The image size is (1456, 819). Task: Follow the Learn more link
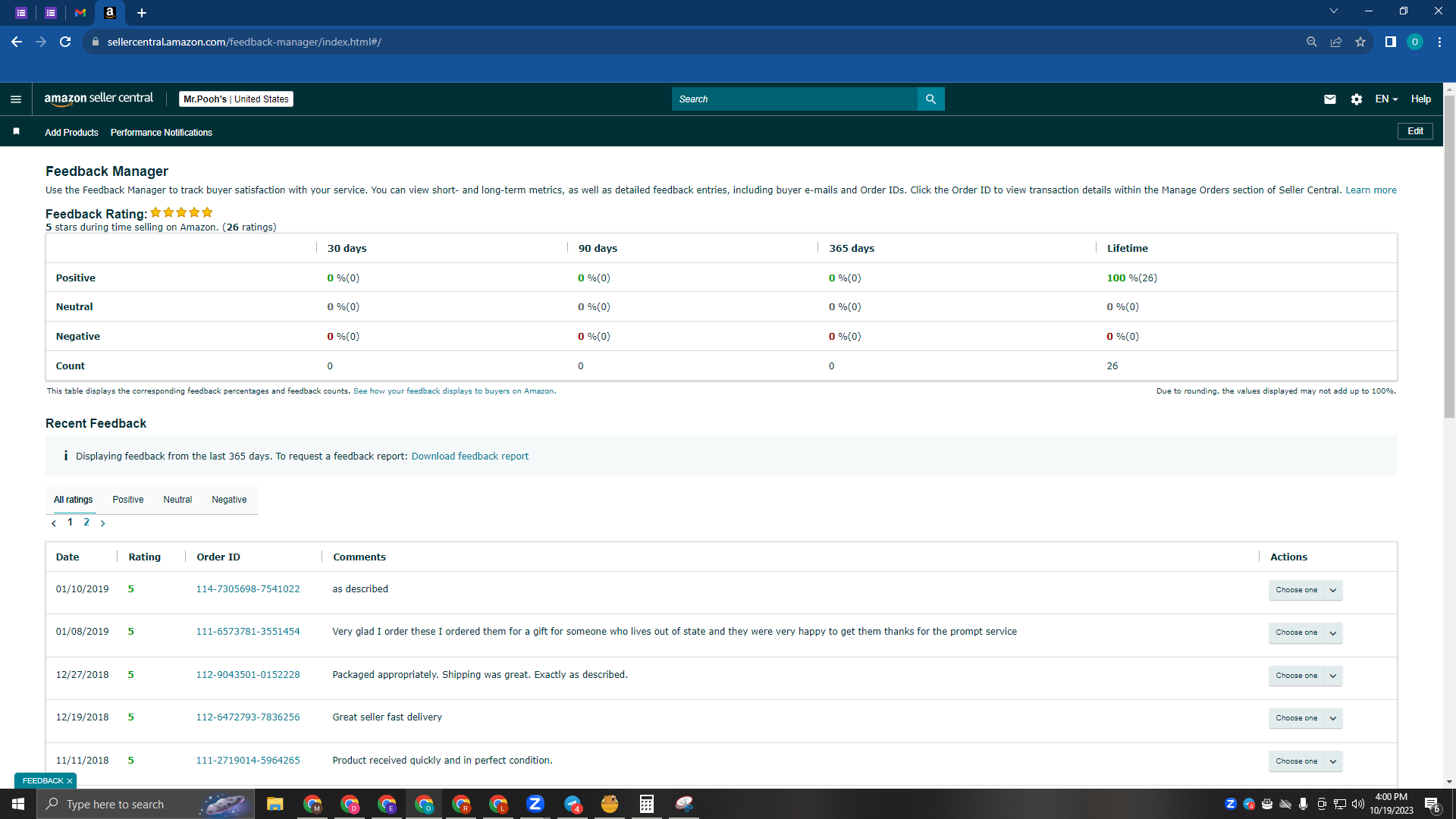coord(1370,190)
